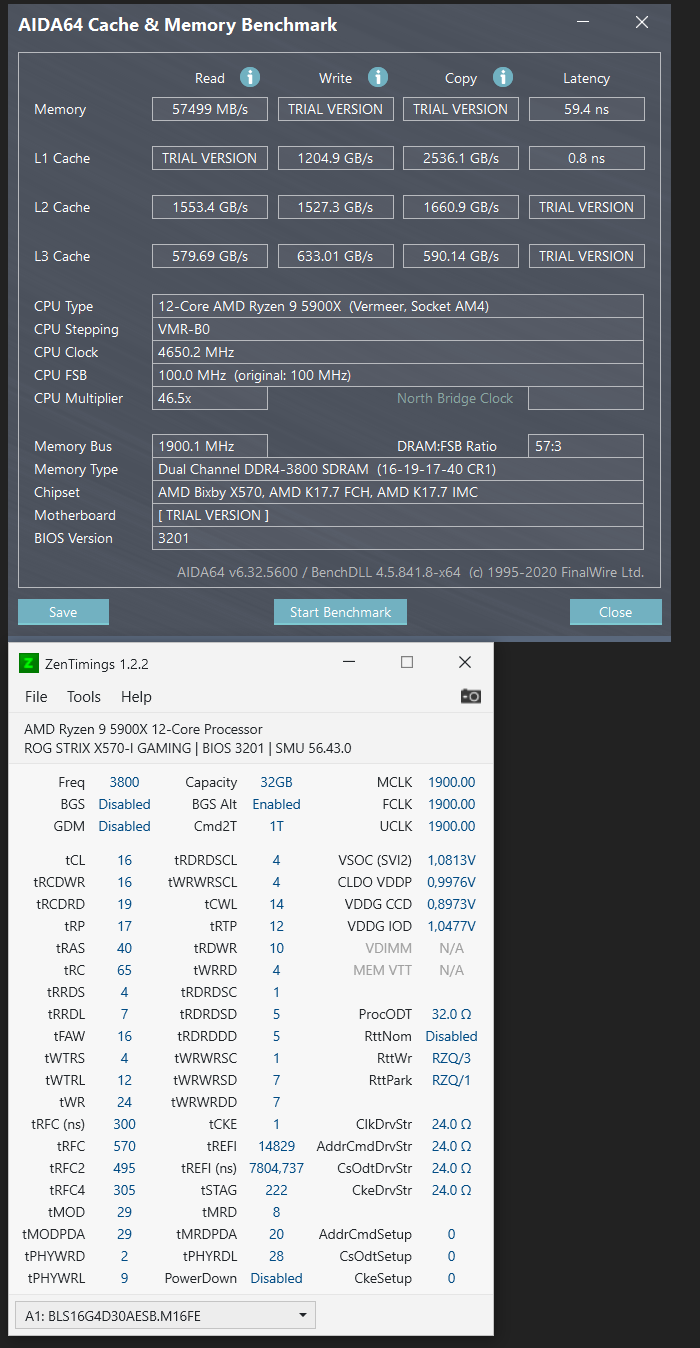700x1348 pixels.
Task: Save the AIDA64 benchmark results
Action: [x=63, y=612]
